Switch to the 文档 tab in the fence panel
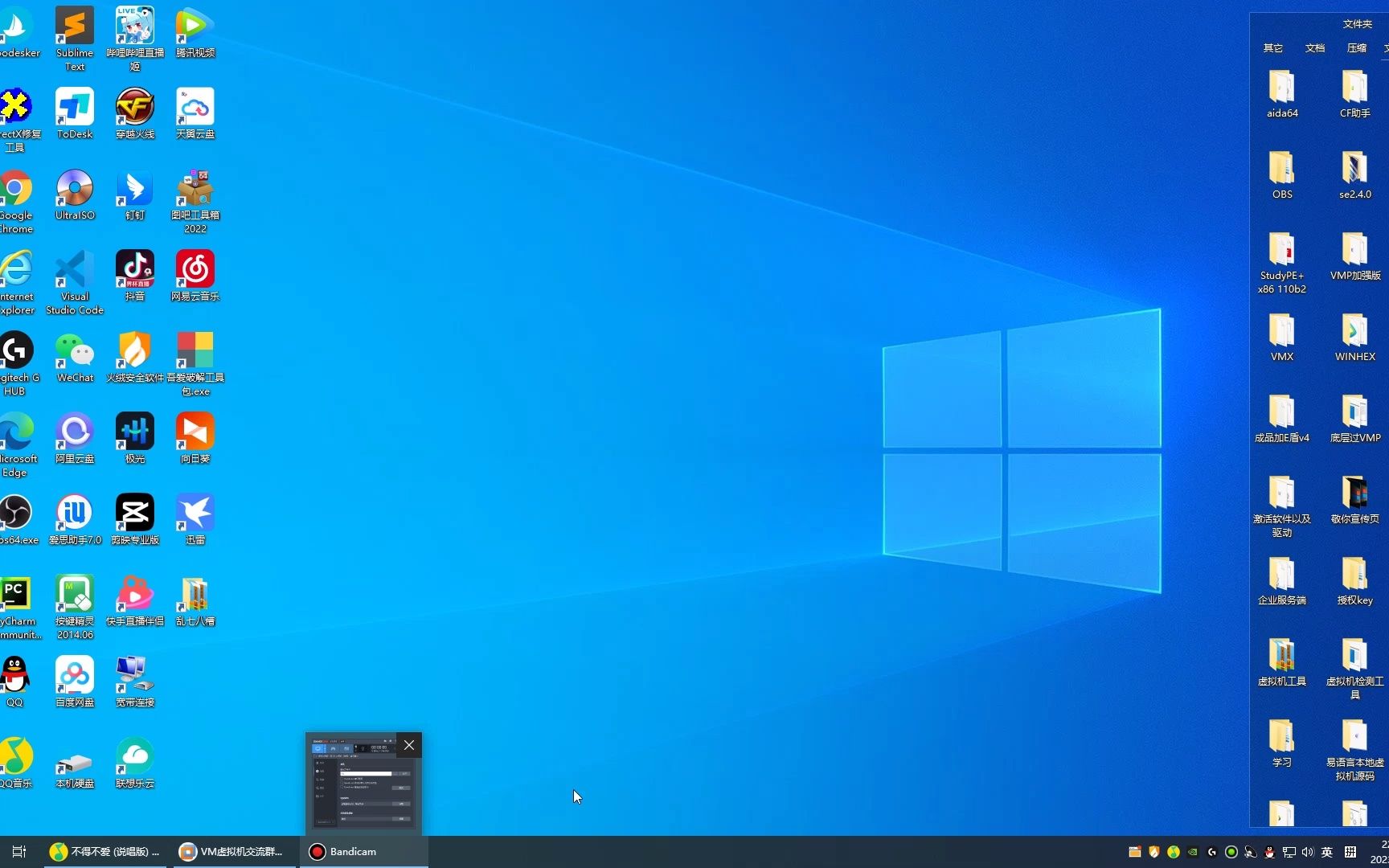Image resolution: width=1389 pixels, height=868 pixels. pos(1315,48)
